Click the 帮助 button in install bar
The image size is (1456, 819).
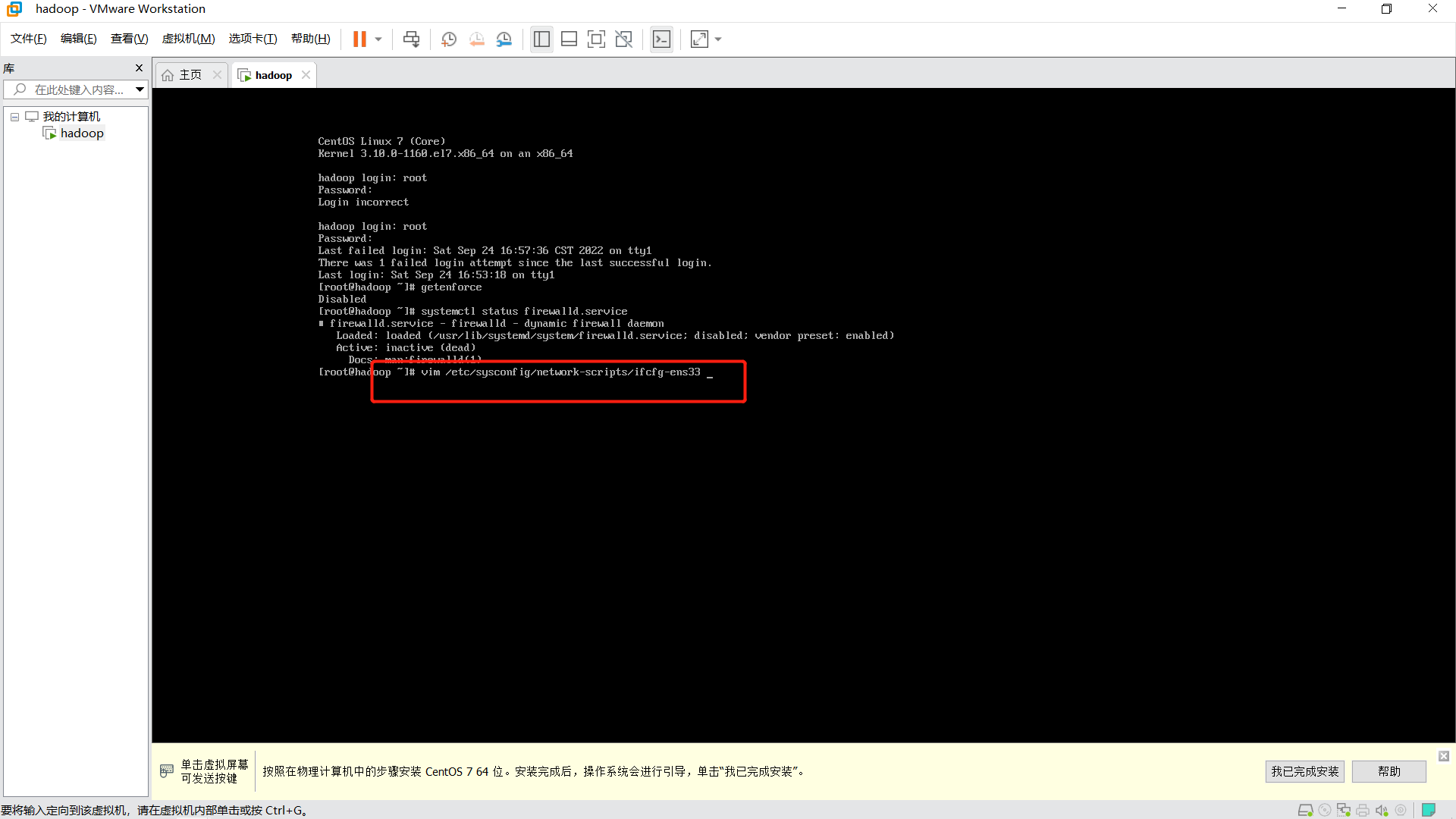(1389, 771)
